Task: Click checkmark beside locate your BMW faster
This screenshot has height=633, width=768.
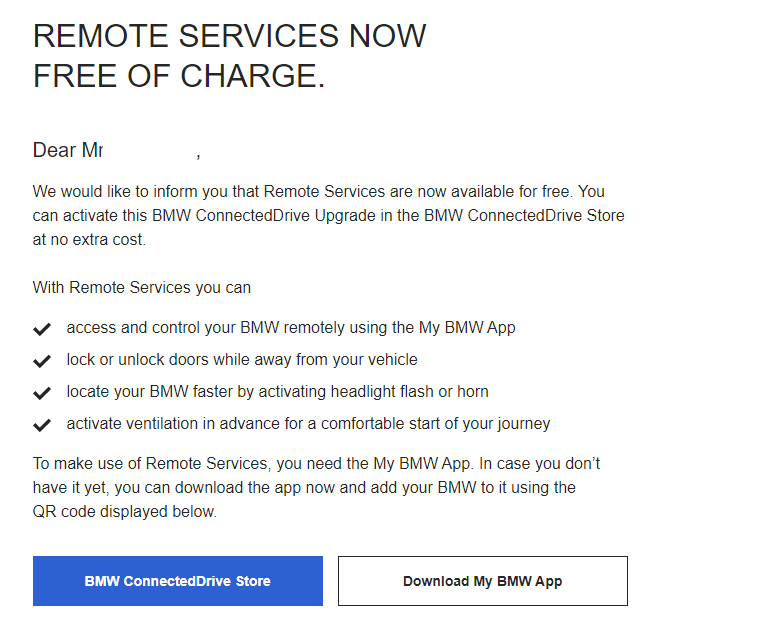Action: click(42, 393)
